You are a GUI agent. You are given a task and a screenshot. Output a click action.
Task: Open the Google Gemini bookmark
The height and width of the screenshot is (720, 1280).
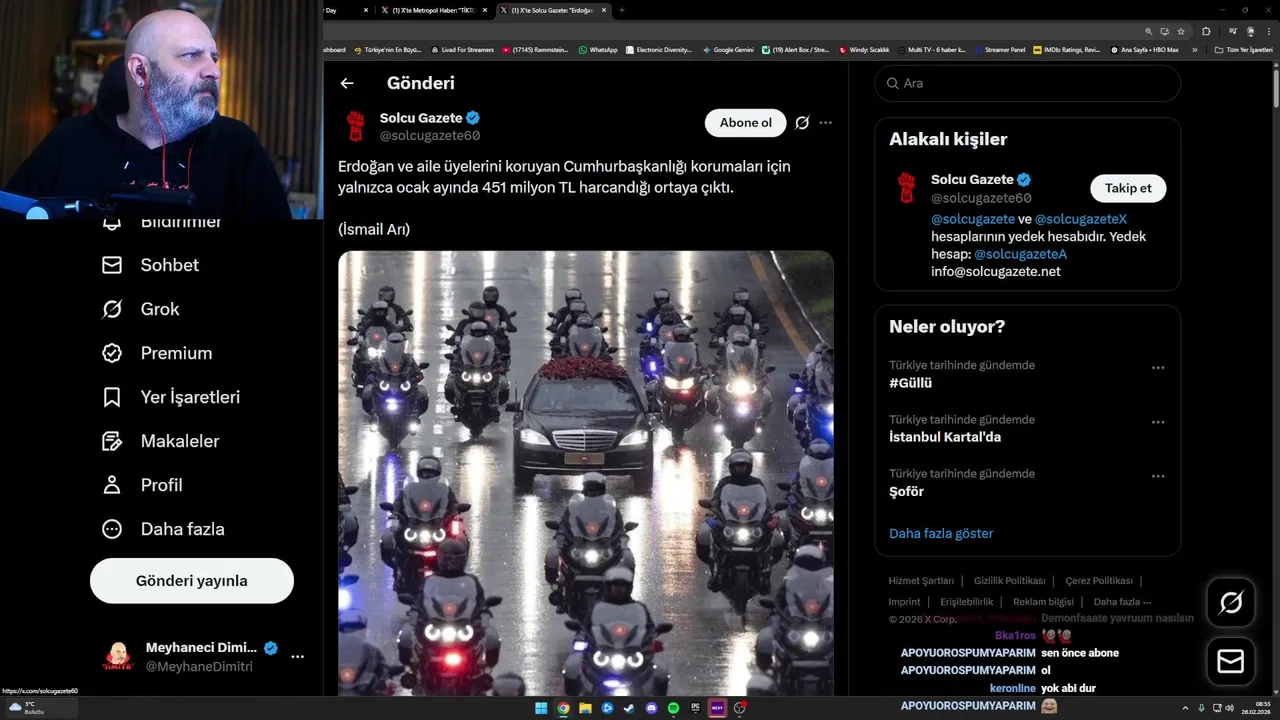pyautogui.click(x=728, y=49)
